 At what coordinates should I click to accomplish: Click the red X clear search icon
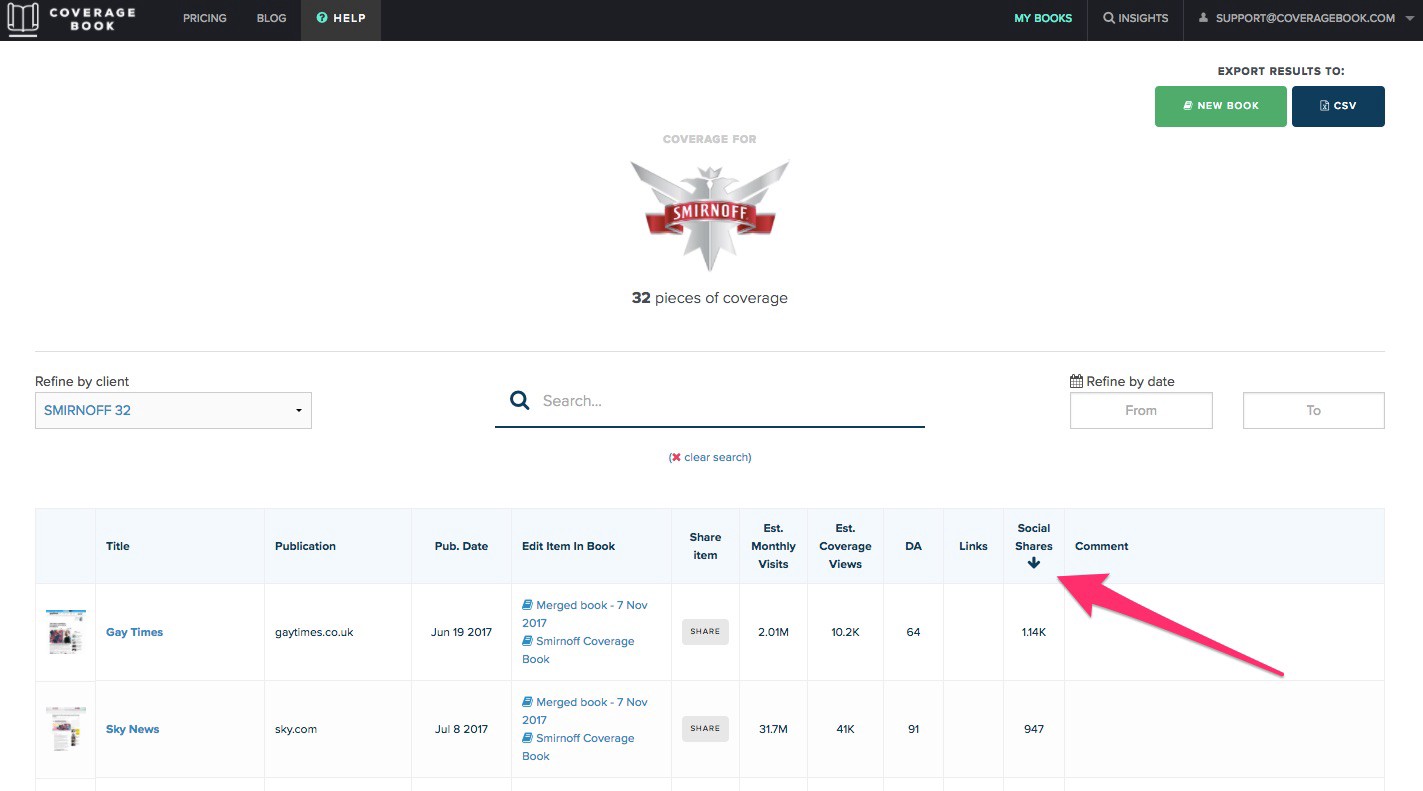[x=676, y=457]
